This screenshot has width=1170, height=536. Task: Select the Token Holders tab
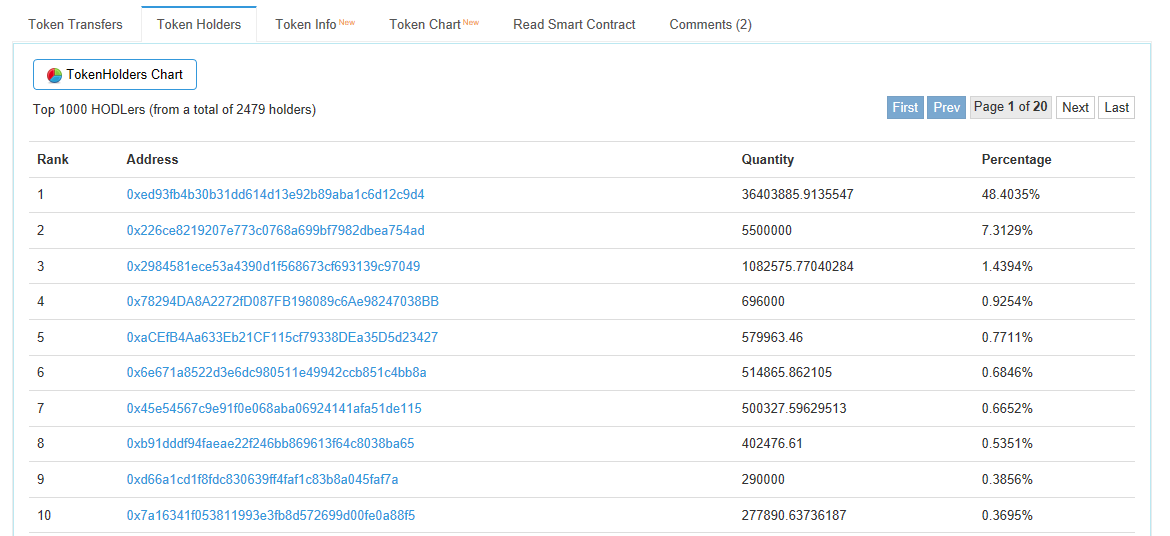199,24
